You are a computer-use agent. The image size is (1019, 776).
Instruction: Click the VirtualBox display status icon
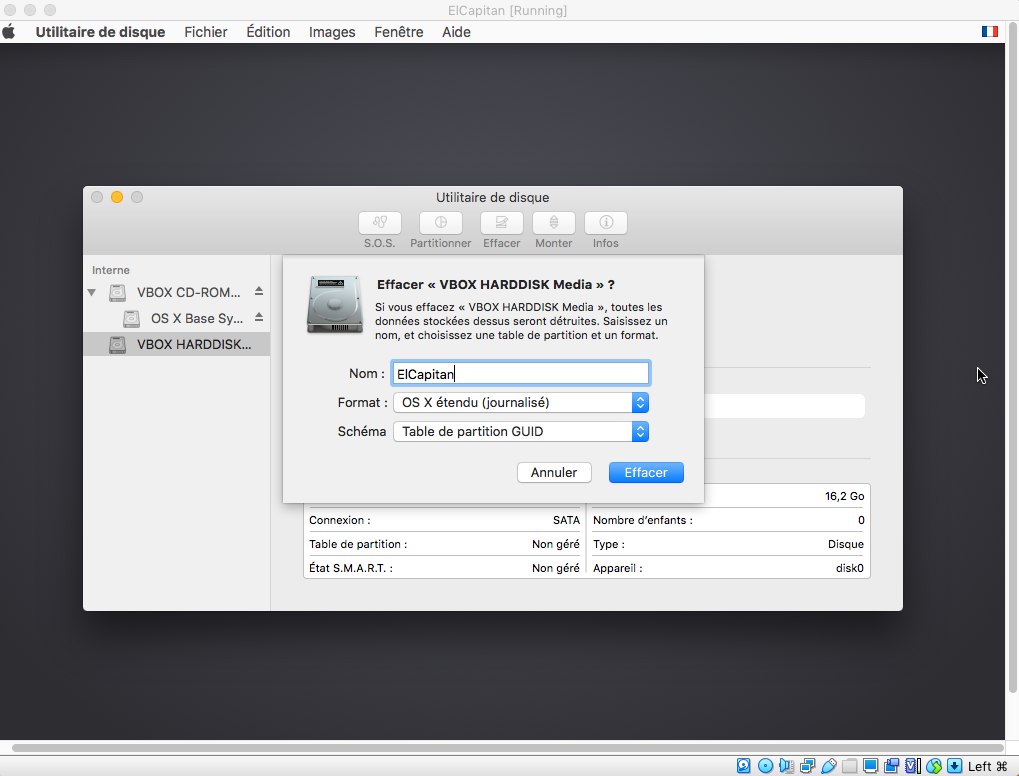(x=870, y=766)
